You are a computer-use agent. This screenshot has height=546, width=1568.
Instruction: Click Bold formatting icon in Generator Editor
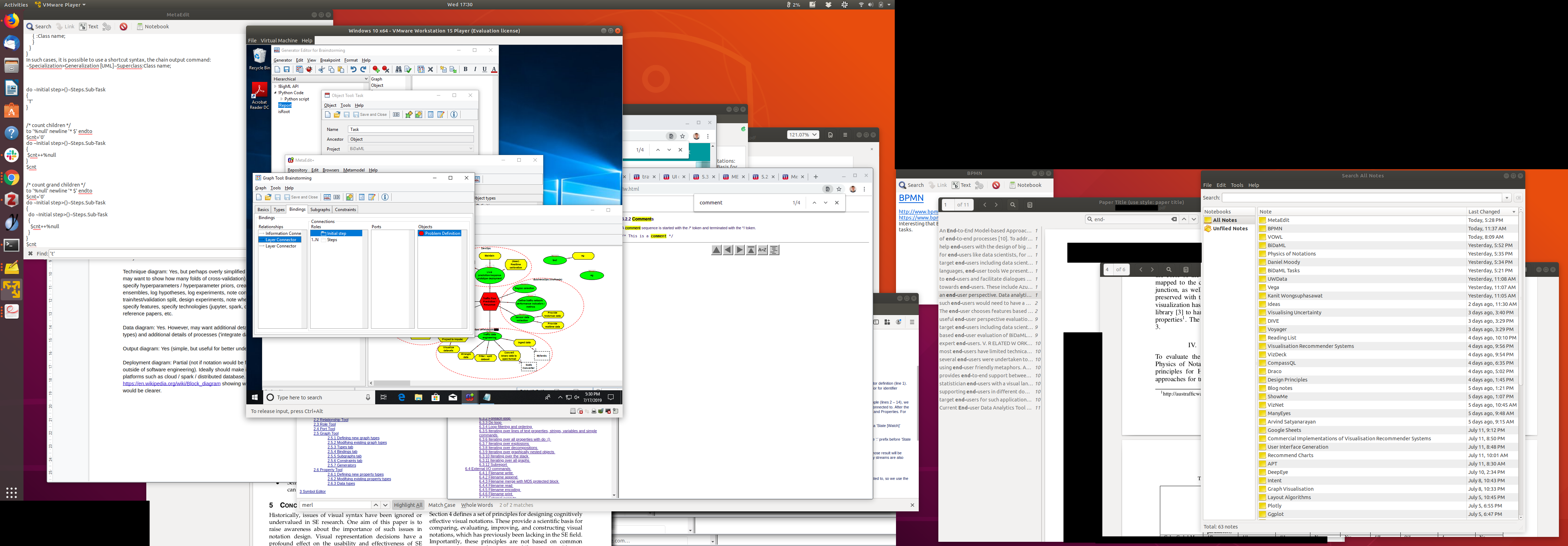coord(465,69)
